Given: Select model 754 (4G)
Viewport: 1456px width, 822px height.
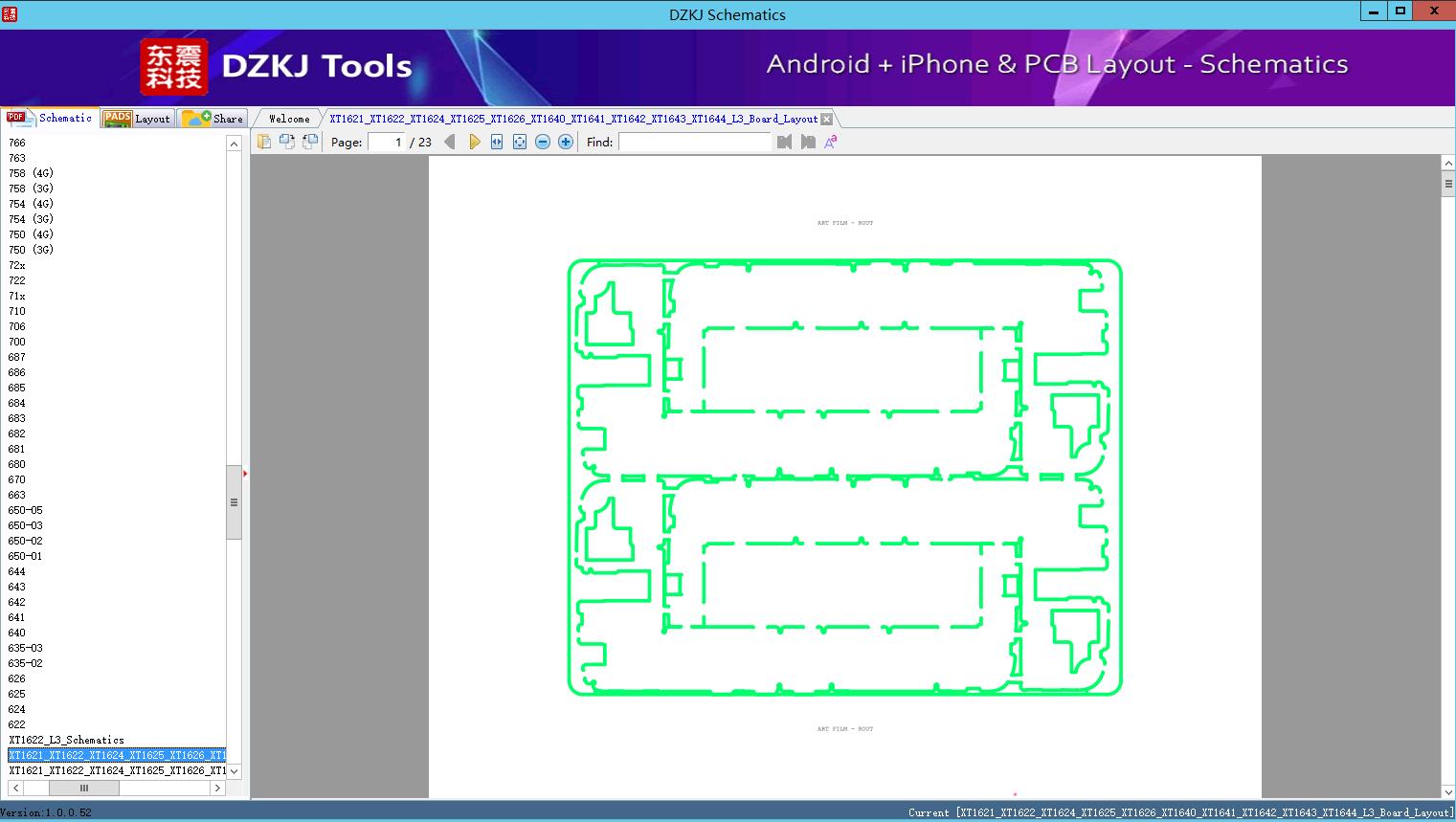Looking at the screenshot, I should coord(31,204).
